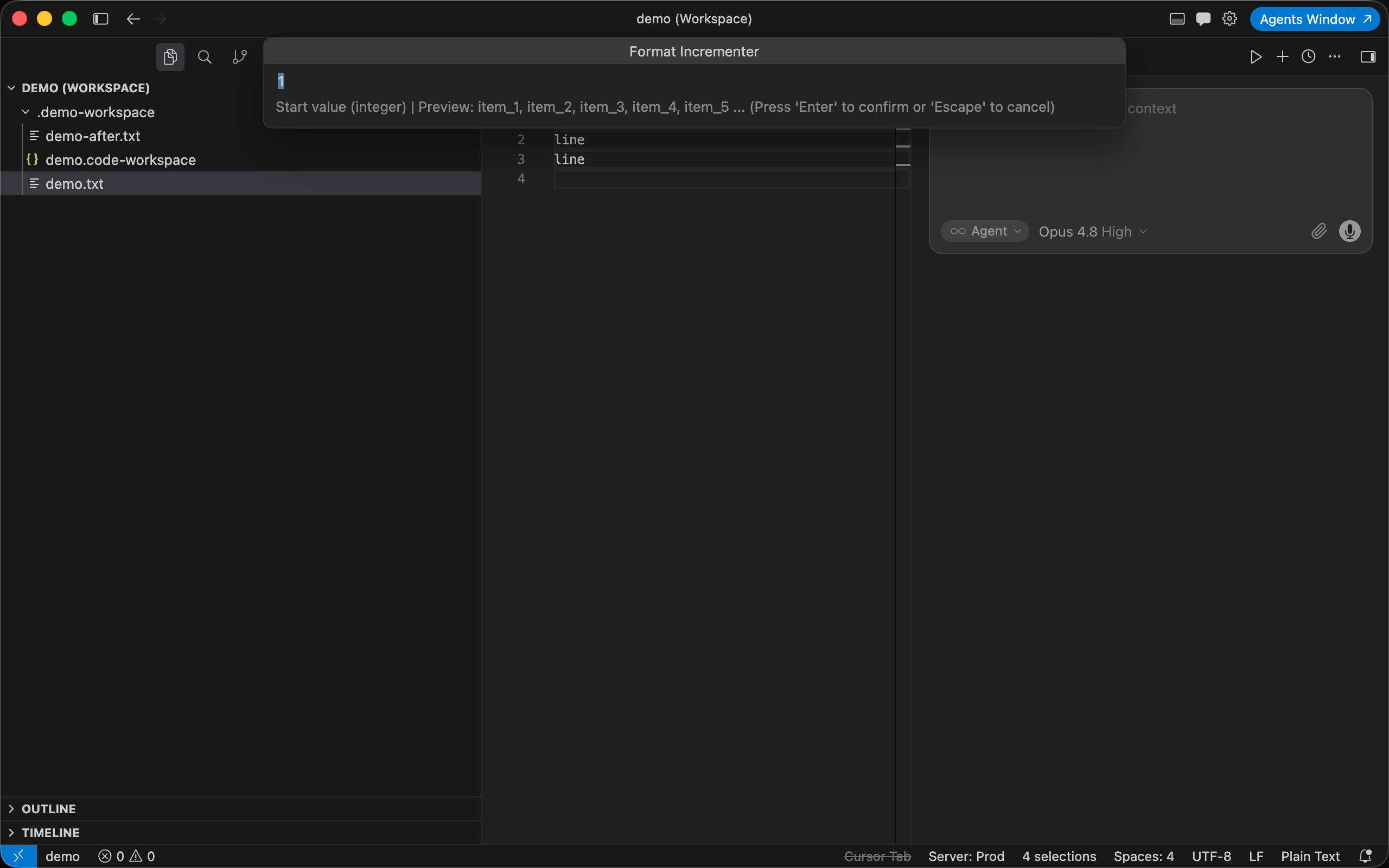Viewport: 1389px width, 868px height.
Task: Open chat history clock icon
Action: click(1309, 57)
